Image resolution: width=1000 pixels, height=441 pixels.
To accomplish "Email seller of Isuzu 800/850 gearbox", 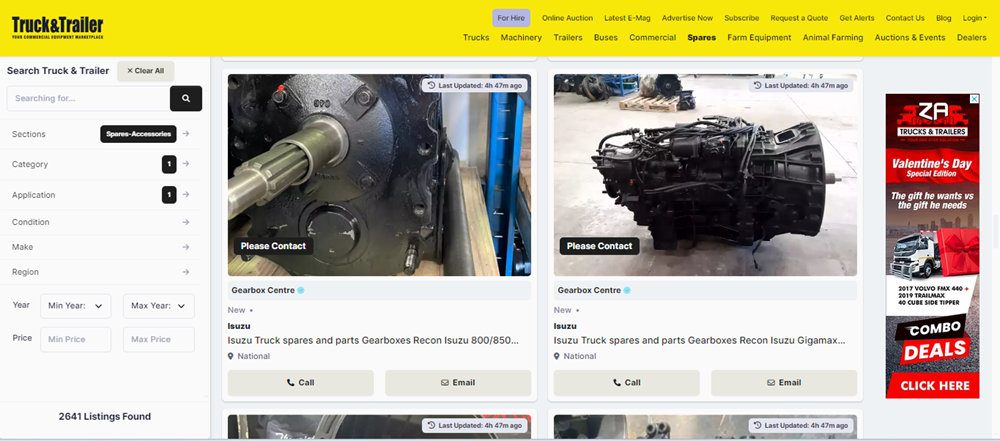I will (x=458, y=383).
